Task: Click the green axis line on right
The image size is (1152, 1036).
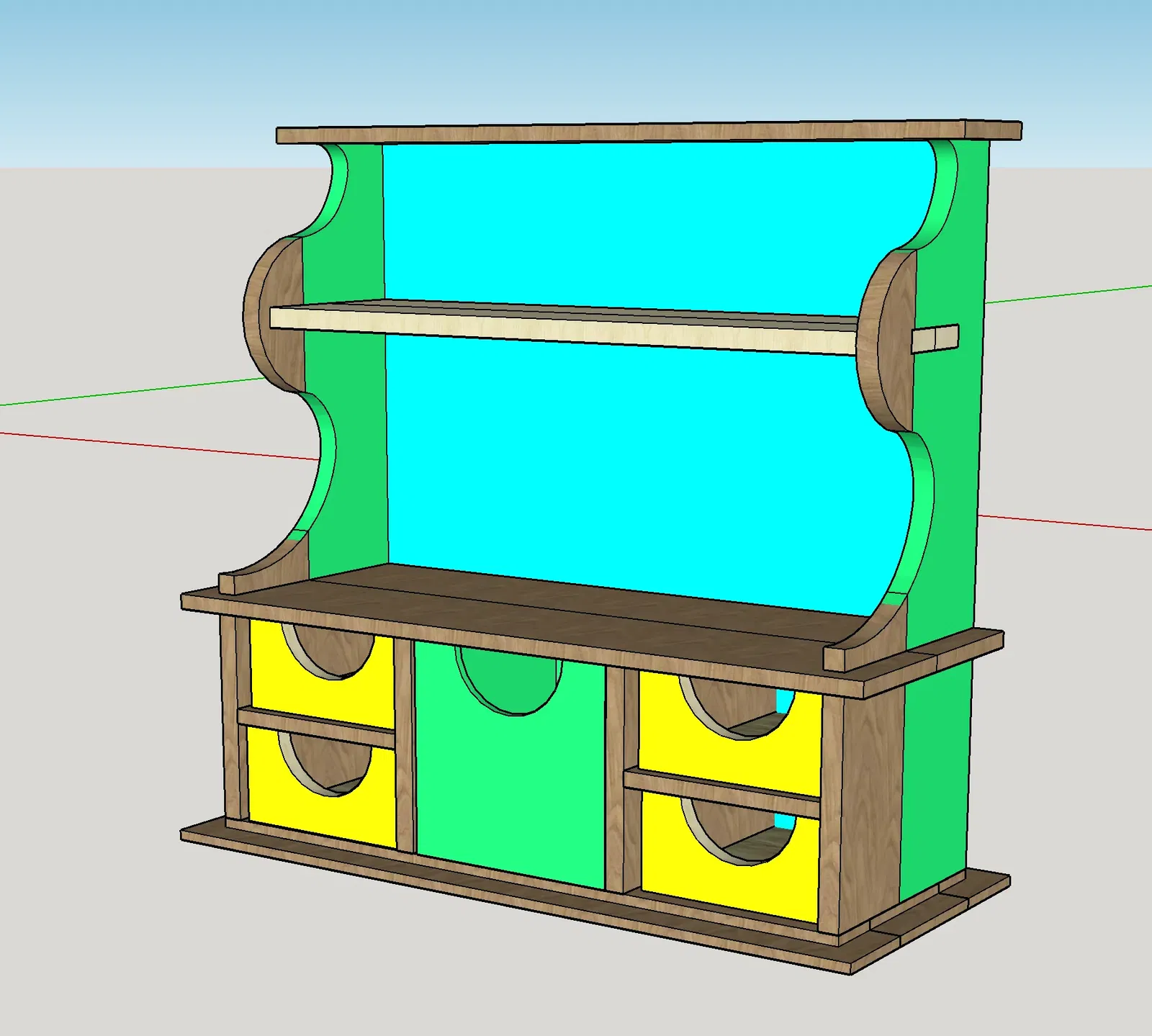Action: 1068,294
